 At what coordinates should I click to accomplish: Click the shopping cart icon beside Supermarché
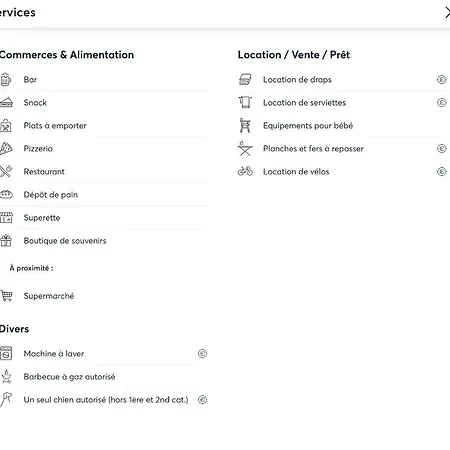click(6, 296)
